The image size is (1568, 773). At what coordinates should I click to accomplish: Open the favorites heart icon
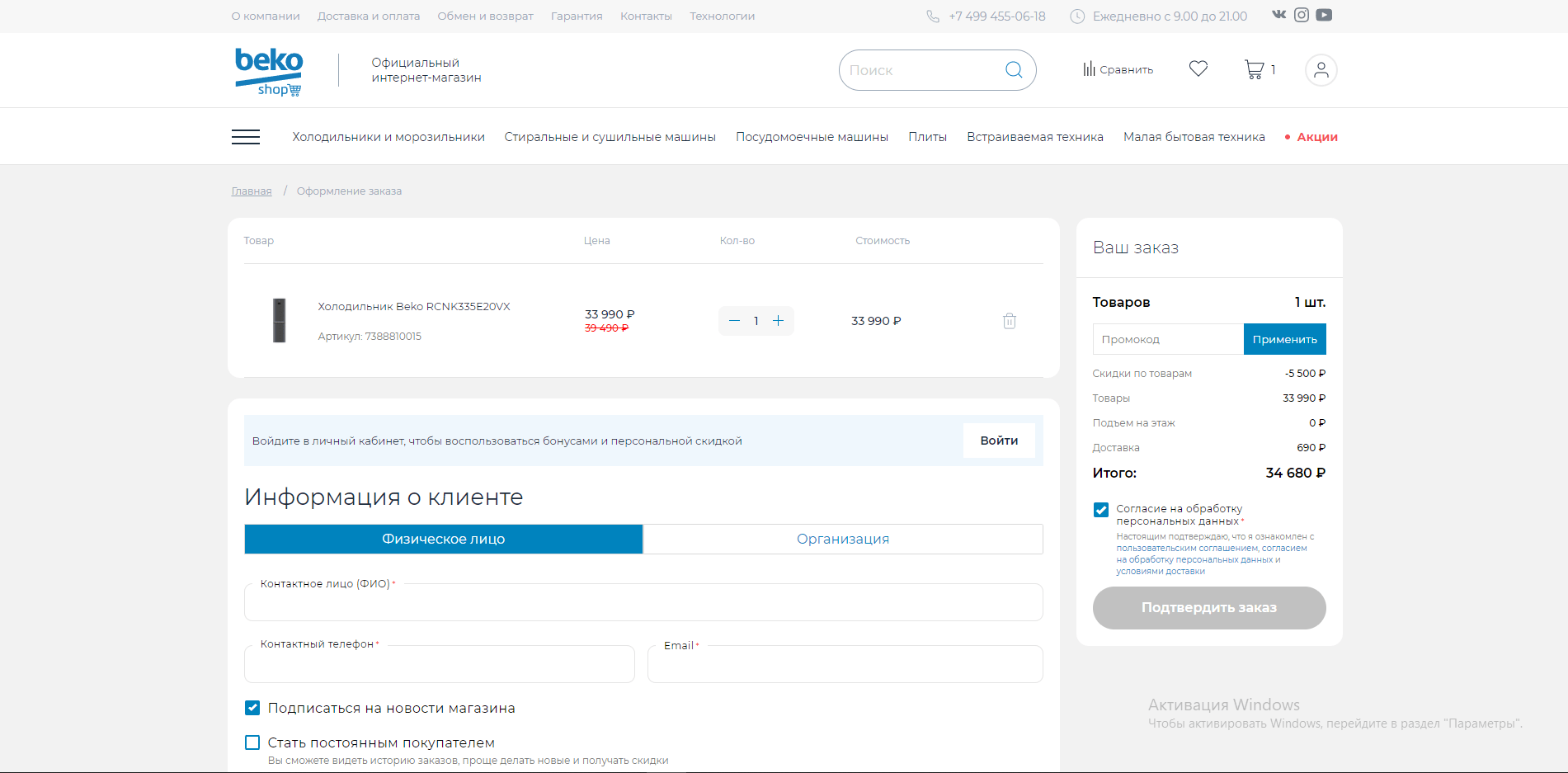(1198, 68)
